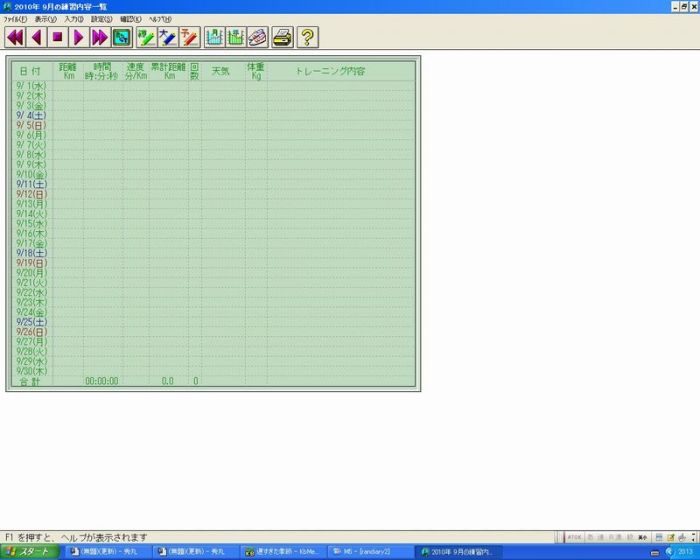
Task: Open the 設定(S) menu
Action: coord(102,19)
